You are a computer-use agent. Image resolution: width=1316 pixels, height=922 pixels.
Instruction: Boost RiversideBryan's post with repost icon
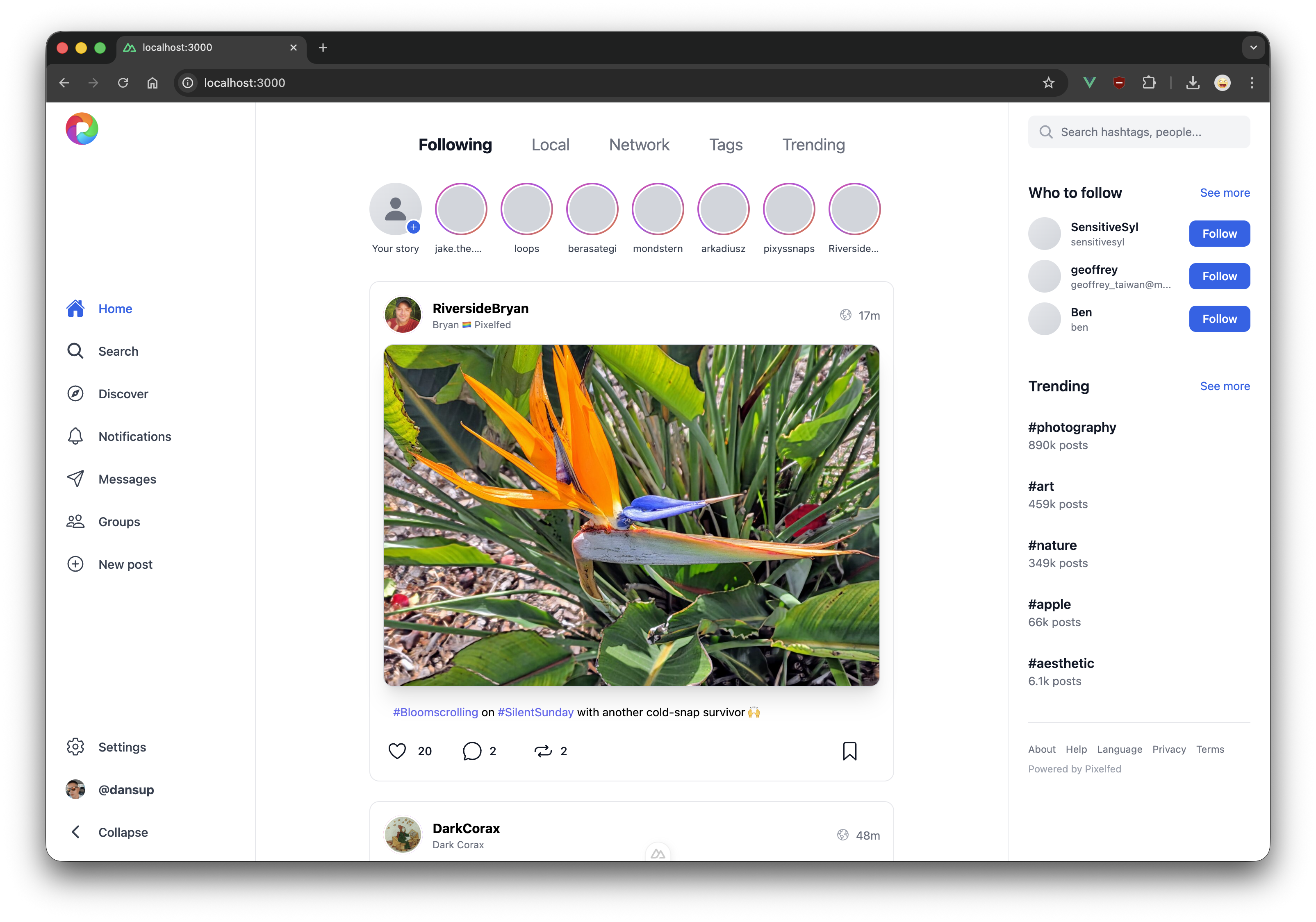pyautogui.click(x=542, y=751)
